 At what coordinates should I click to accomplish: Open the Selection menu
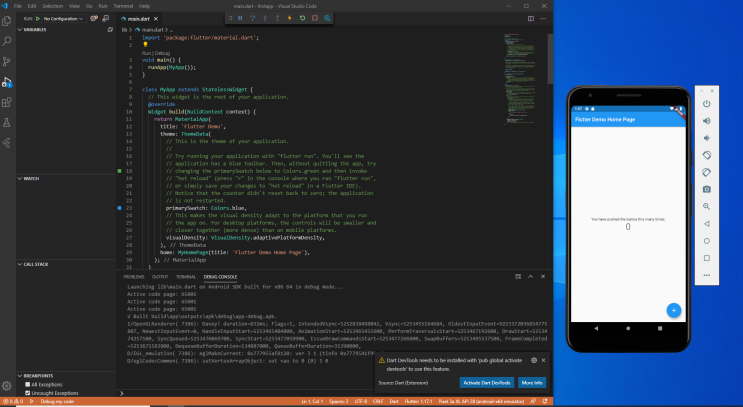tap(53, 6)
